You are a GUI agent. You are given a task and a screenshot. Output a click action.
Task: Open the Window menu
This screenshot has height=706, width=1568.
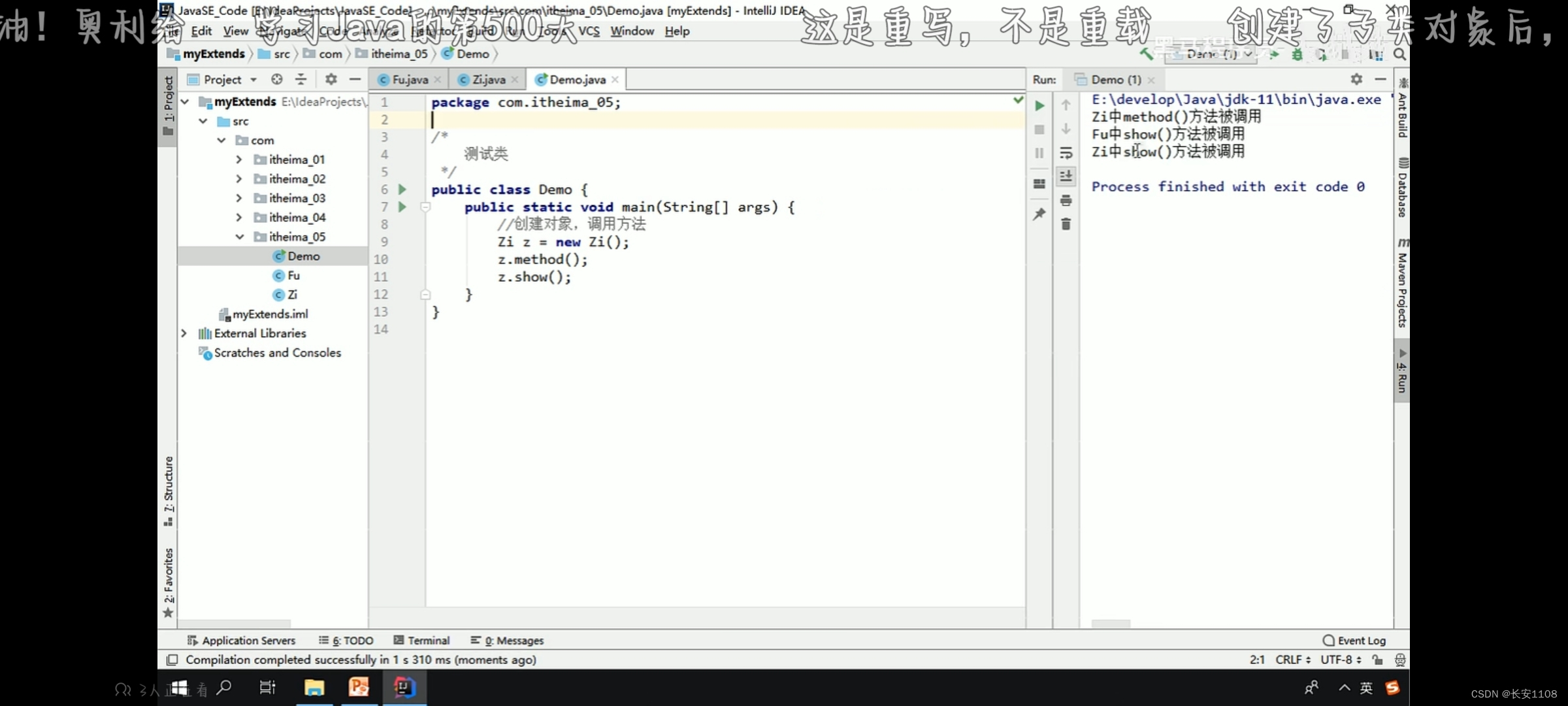[632, 31]
